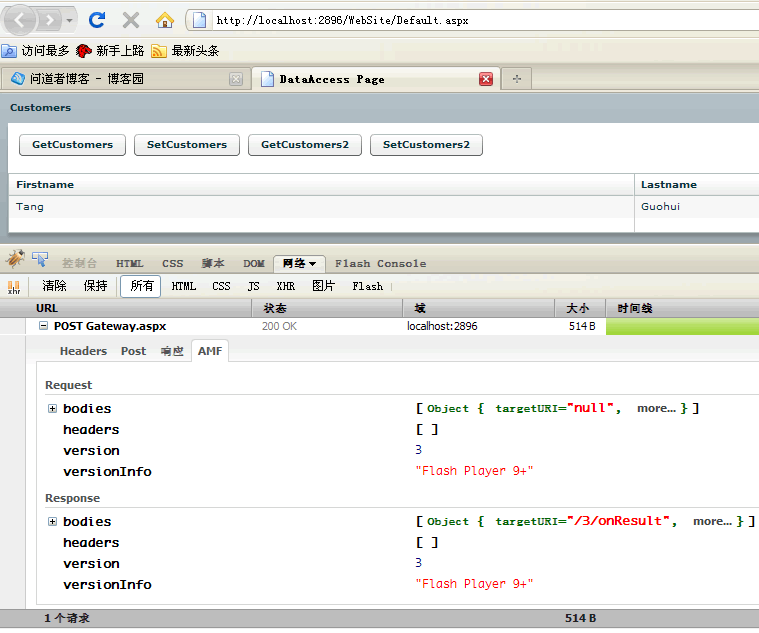The image size is (759, 633).
Task: Go to the home page icon
Action: click(164, 20)
